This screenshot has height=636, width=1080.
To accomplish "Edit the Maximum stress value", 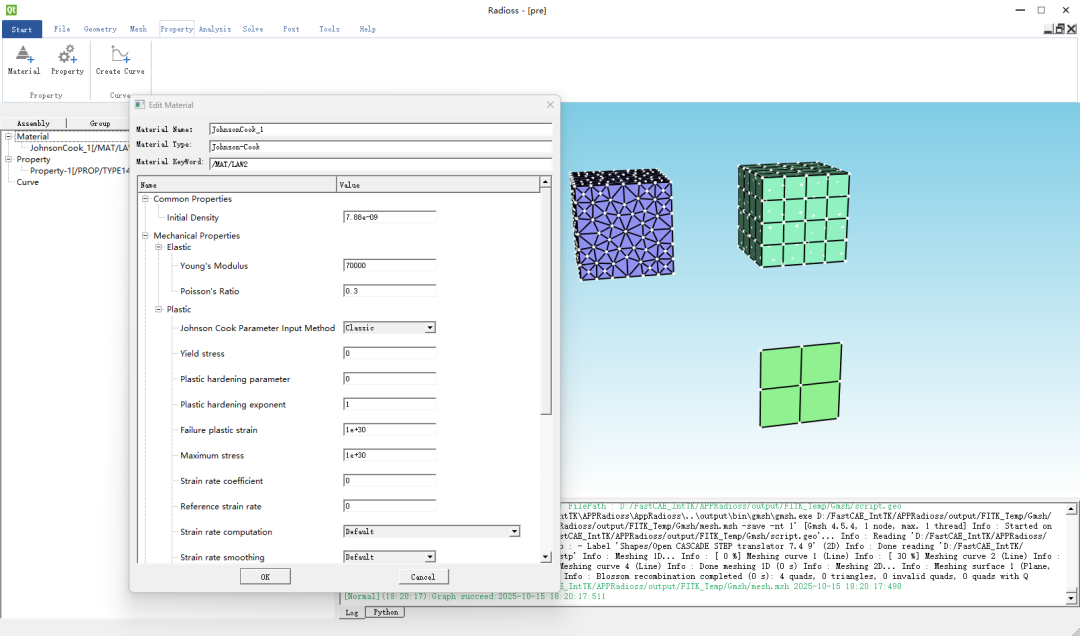I will click(x=389, y=455).
